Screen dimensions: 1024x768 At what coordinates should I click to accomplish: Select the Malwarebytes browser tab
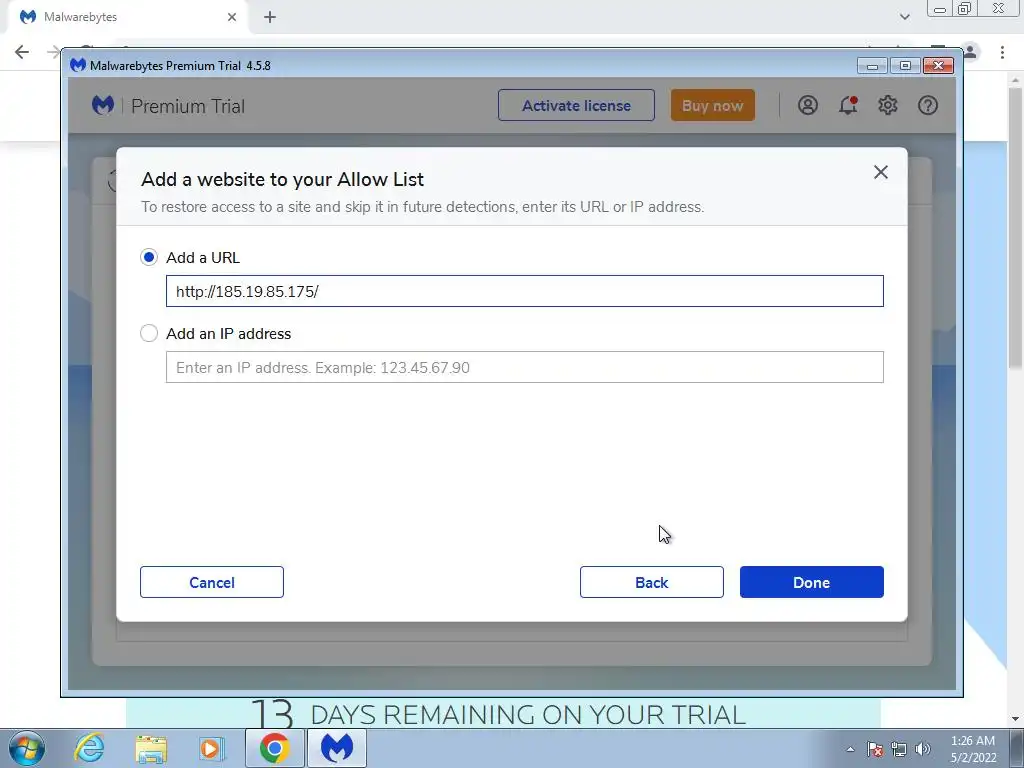click(x=127, y=17)
